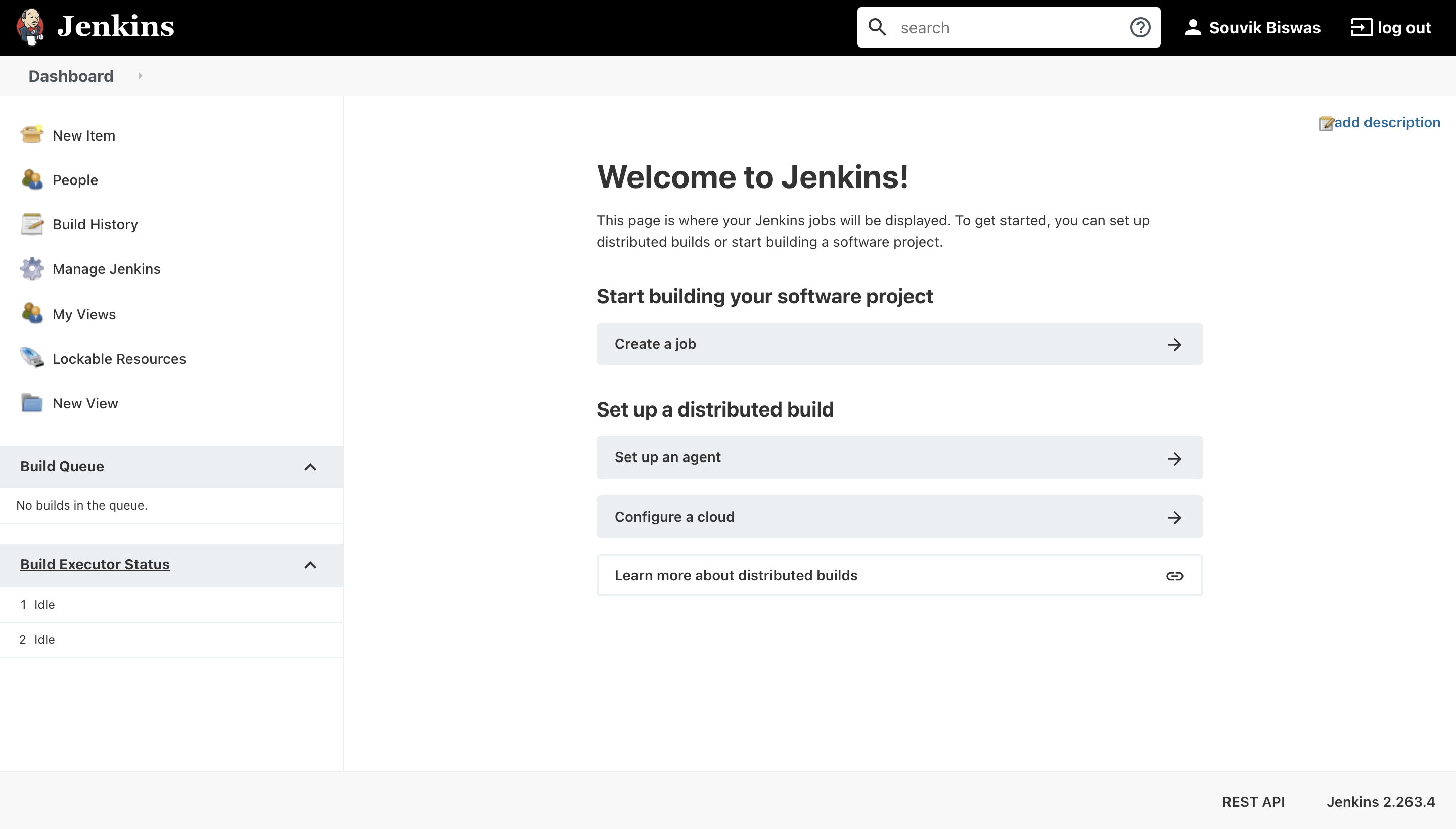Image resolution: width=1456 pixels, height=829 pixels.
Task: Open Souvik Biswas user profile link
Action: (1264, 27)
